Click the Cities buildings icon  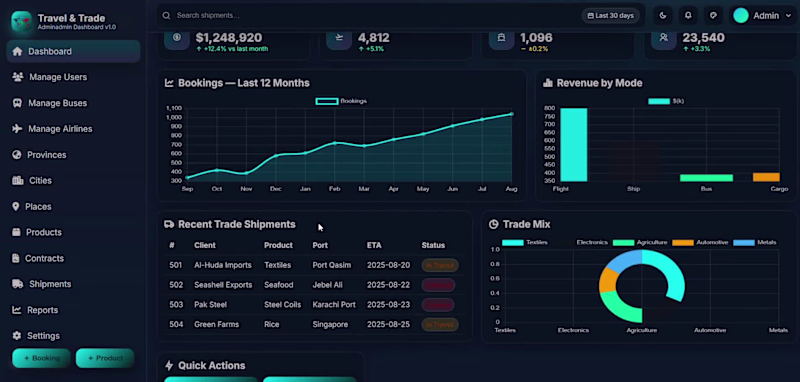(18, 180)
